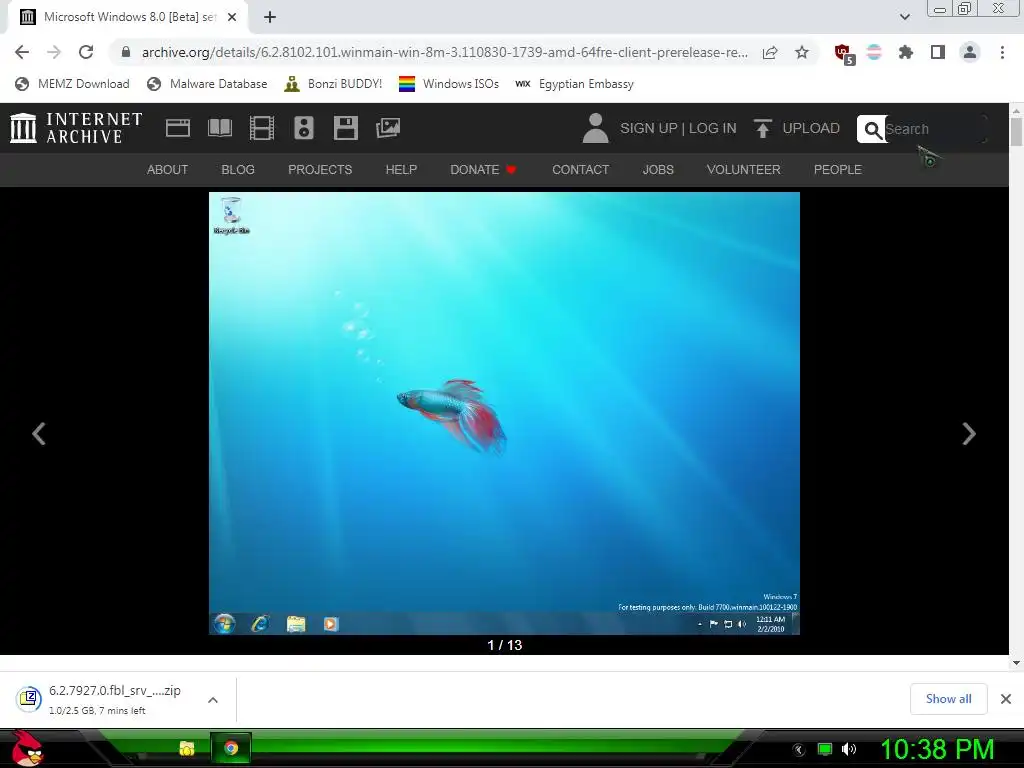Image resolution: width=1024 pixels, height=768 pixels.
Task: Click UPLOAD link
Action: (x=811, y=128)
